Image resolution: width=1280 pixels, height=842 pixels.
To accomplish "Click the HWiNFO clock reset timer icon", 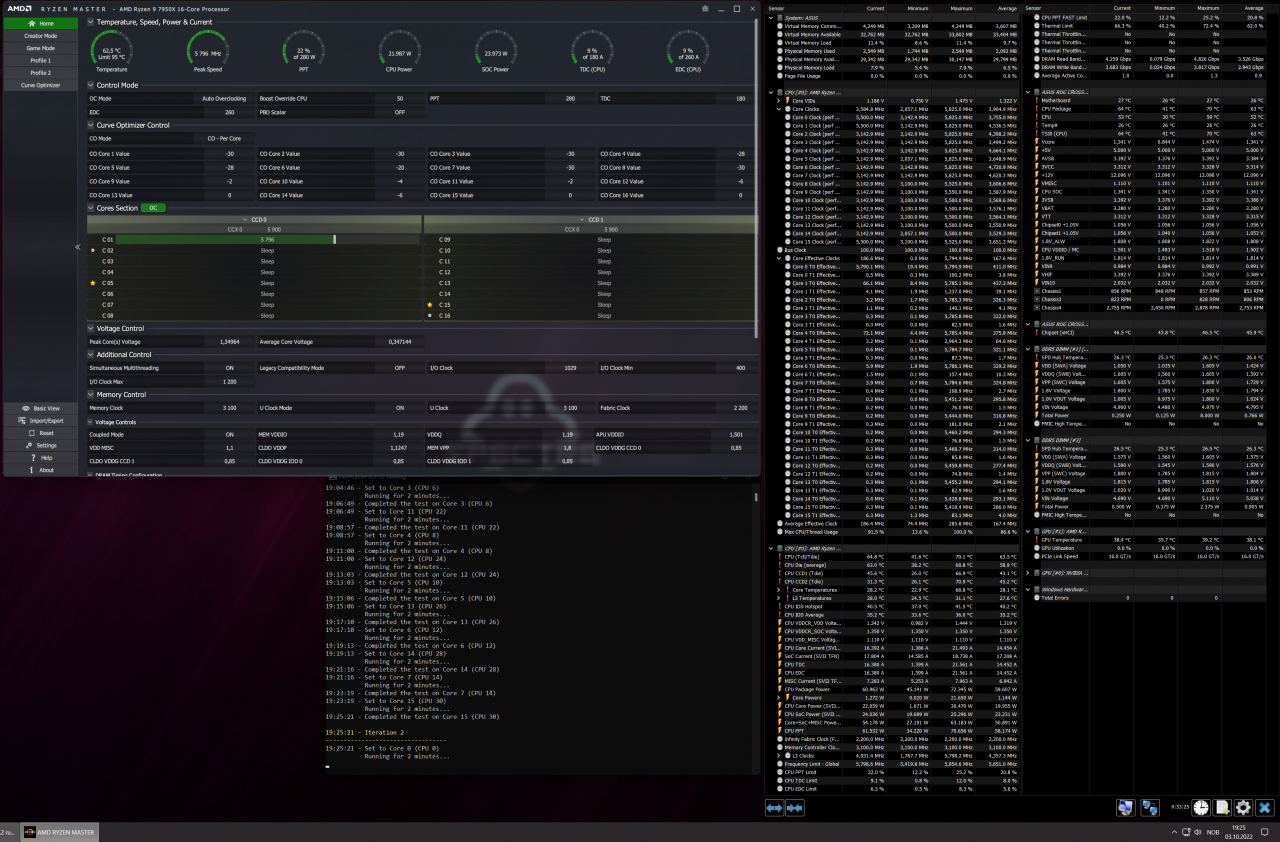I will [1200, 807].
